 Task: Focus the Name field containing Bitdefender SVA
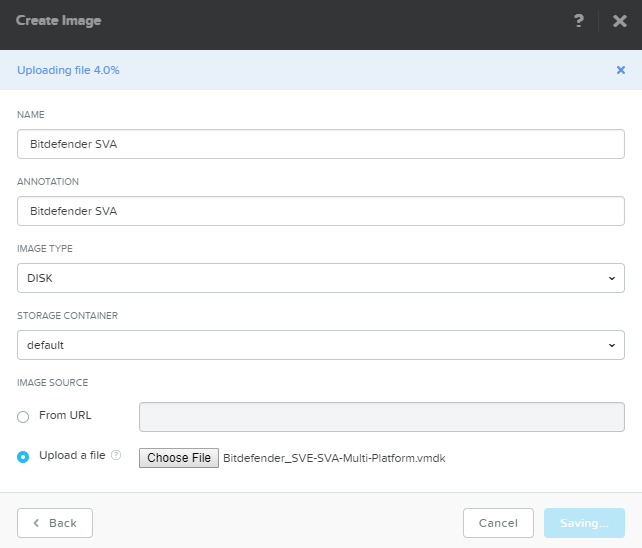tap(320, 144)
